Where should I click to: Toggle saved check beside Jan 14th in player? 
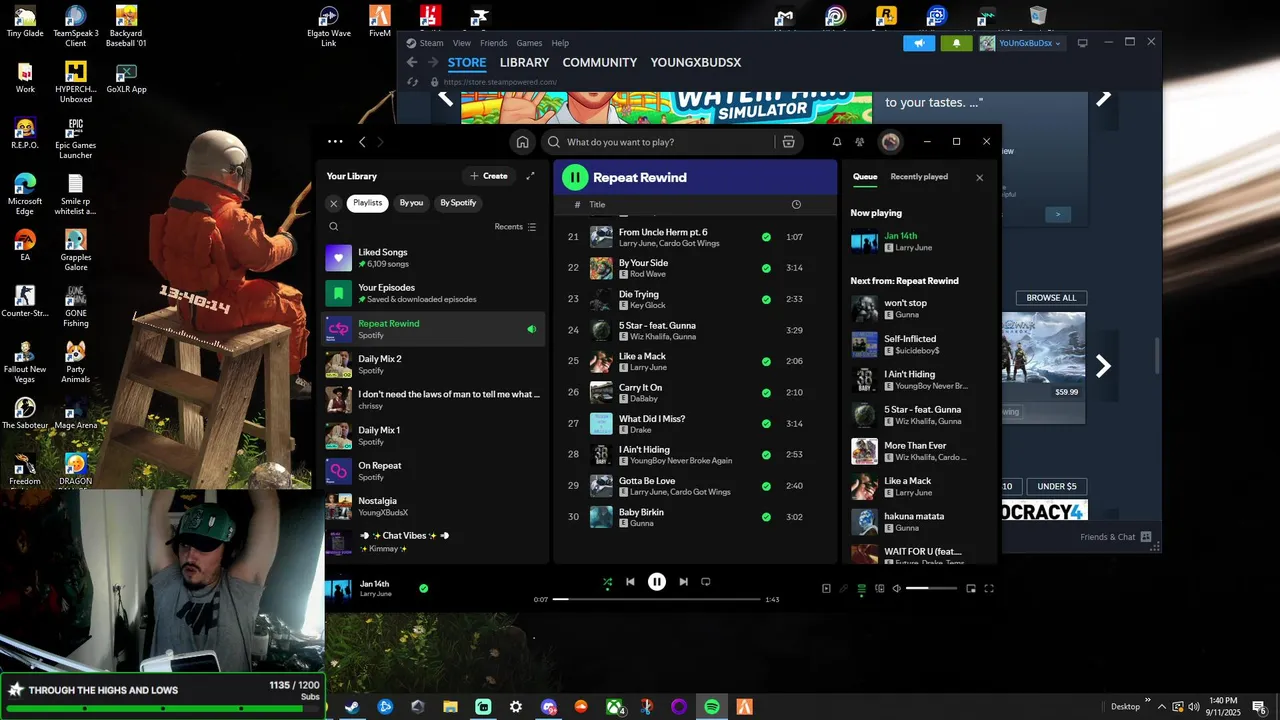[x=423, y=589]
